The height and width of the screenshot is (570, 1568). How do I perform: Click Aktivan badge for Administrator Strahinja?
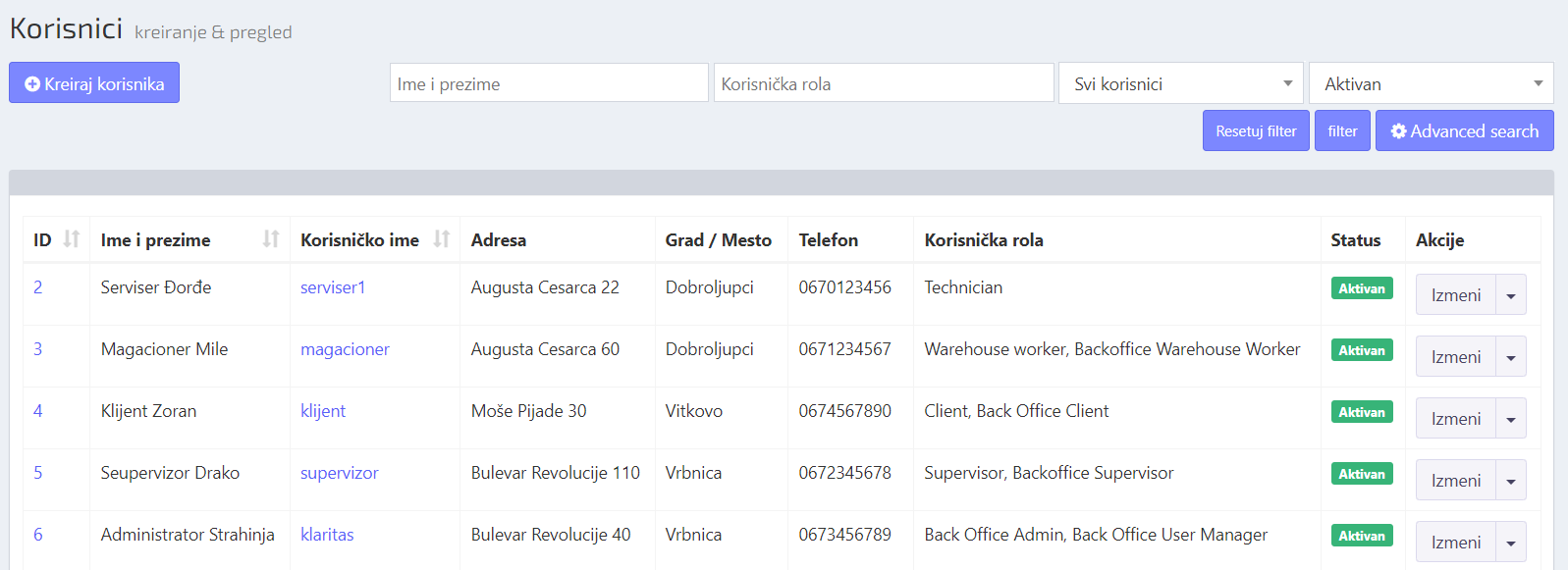click(x=1362, y=536)
